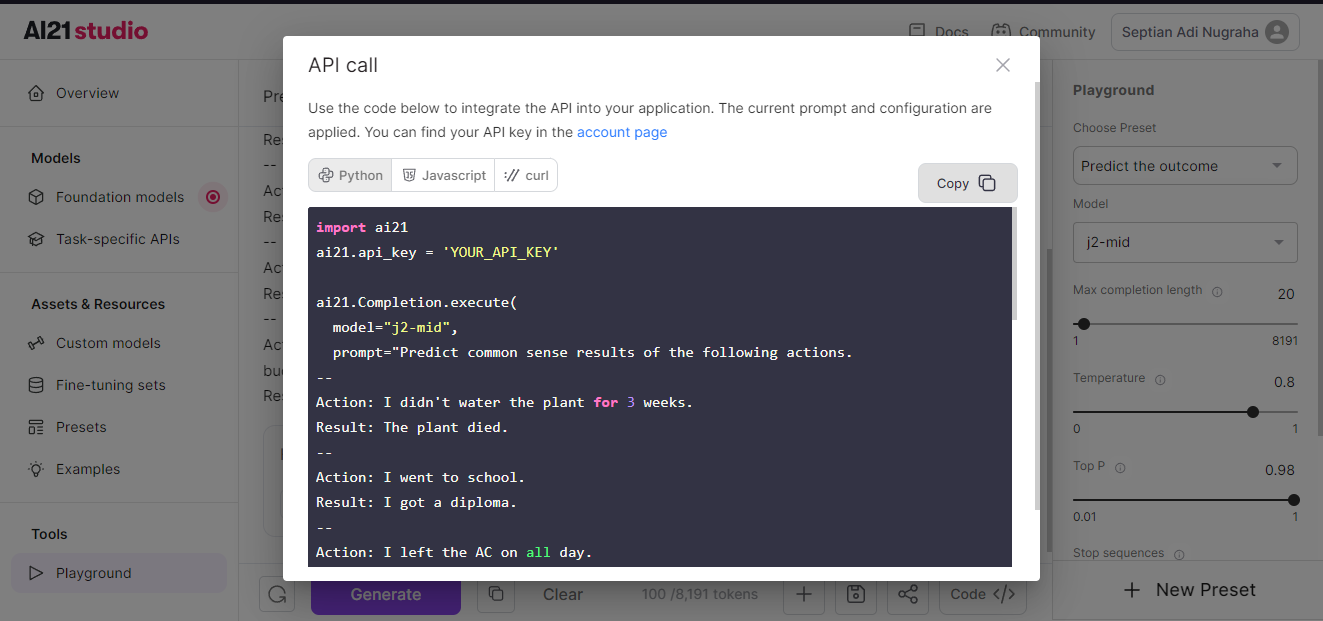Switch to the Javascript code tab

pos(443,175)
